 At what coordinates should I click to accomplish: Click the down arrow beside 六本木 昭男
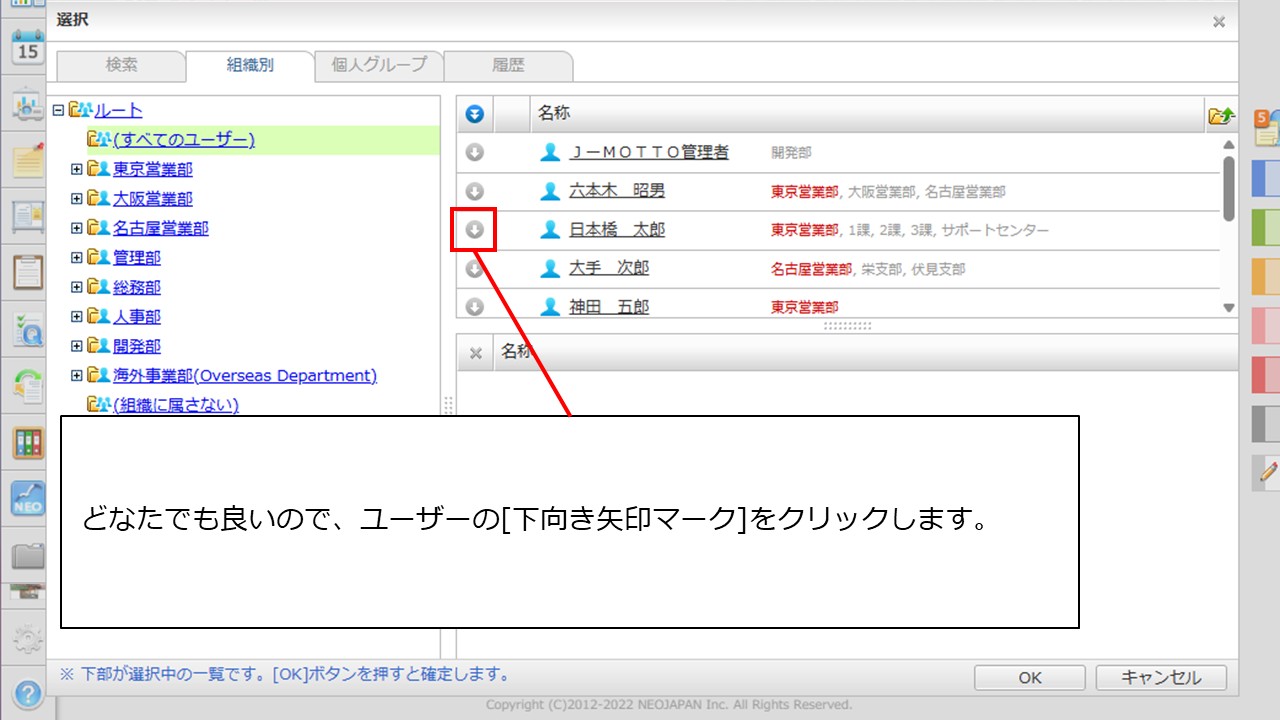475,191
